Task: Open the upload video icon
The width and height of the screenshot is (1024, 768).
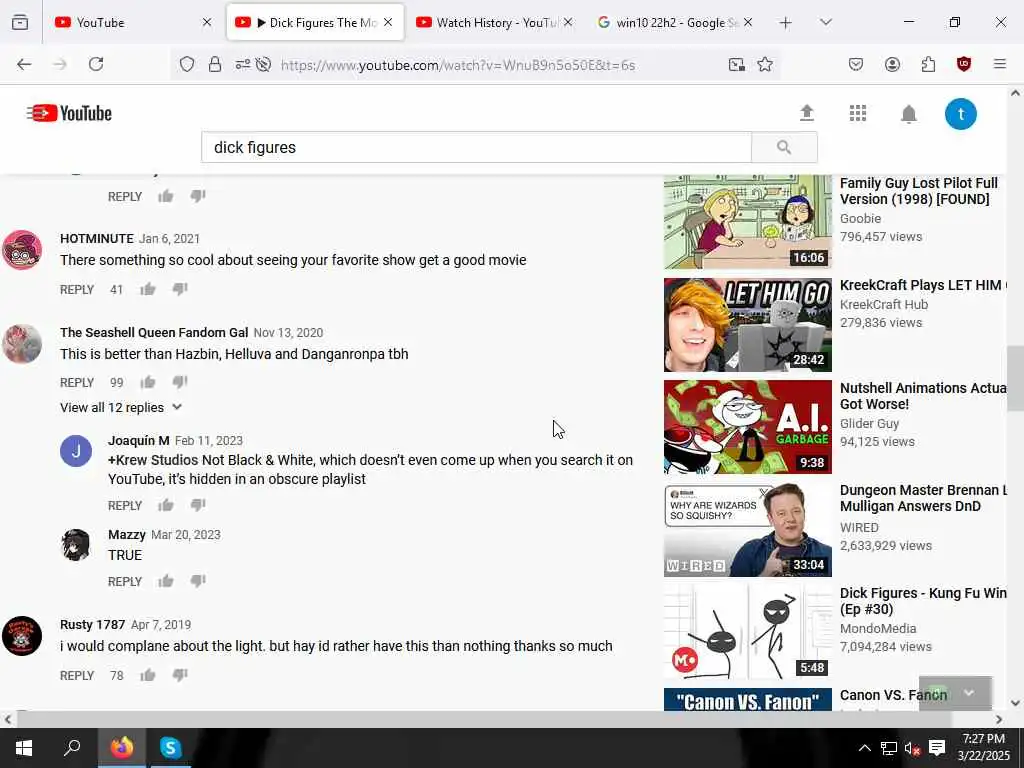Action: [x=807, y=114]
